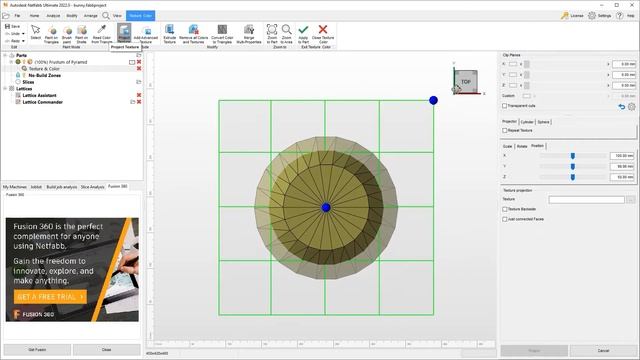The image size is (640, 360).
Task: Toggle the X clip plane box
Action: (513, 64)
